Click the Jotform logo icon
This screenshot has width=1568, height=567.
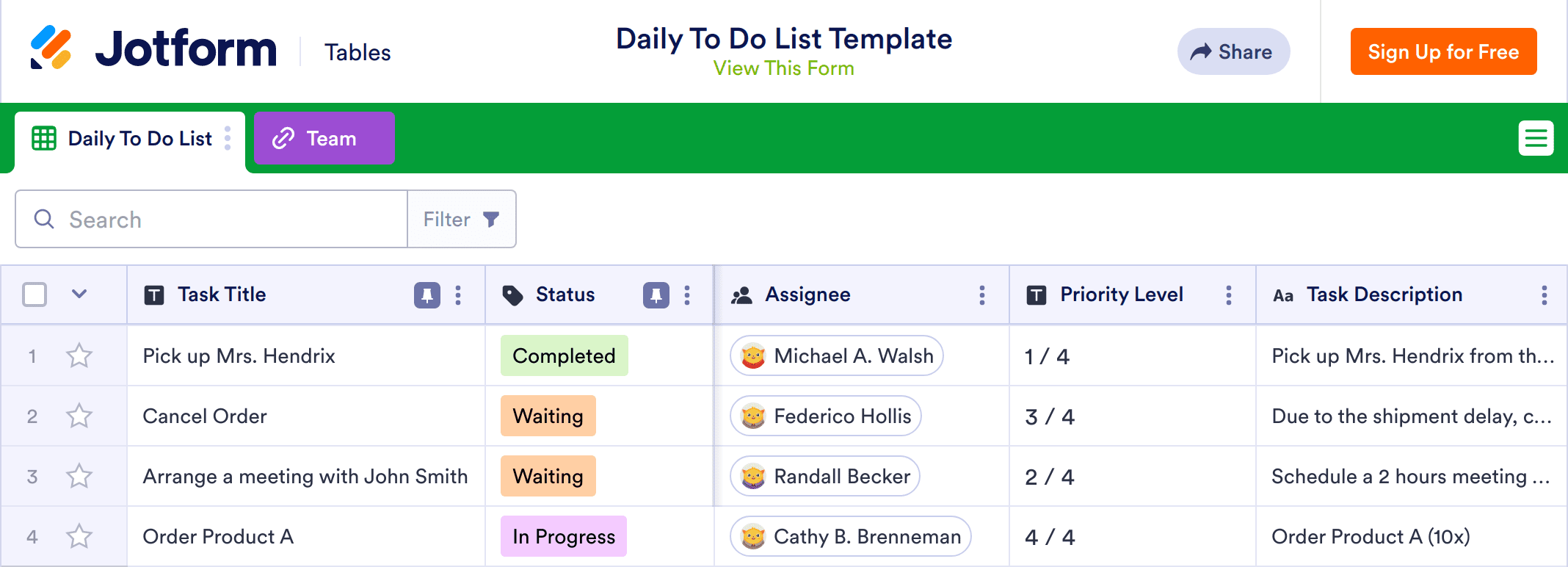pos(51,48)
